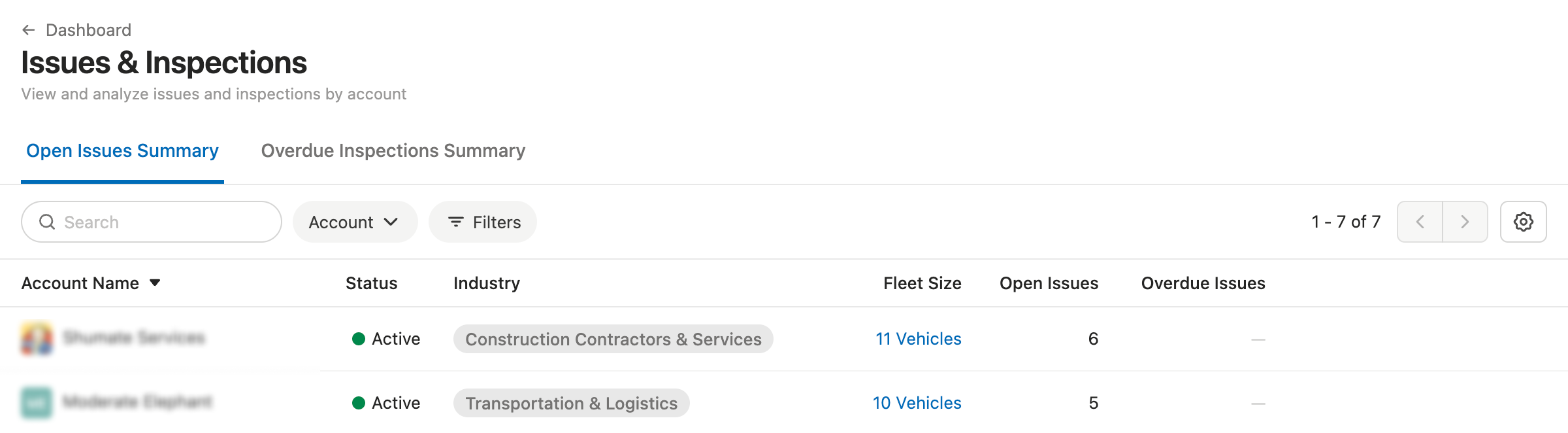Click the Dashboard breadcrumb link
Screen dimensions: 1568x433
click(x=88, y=30)
